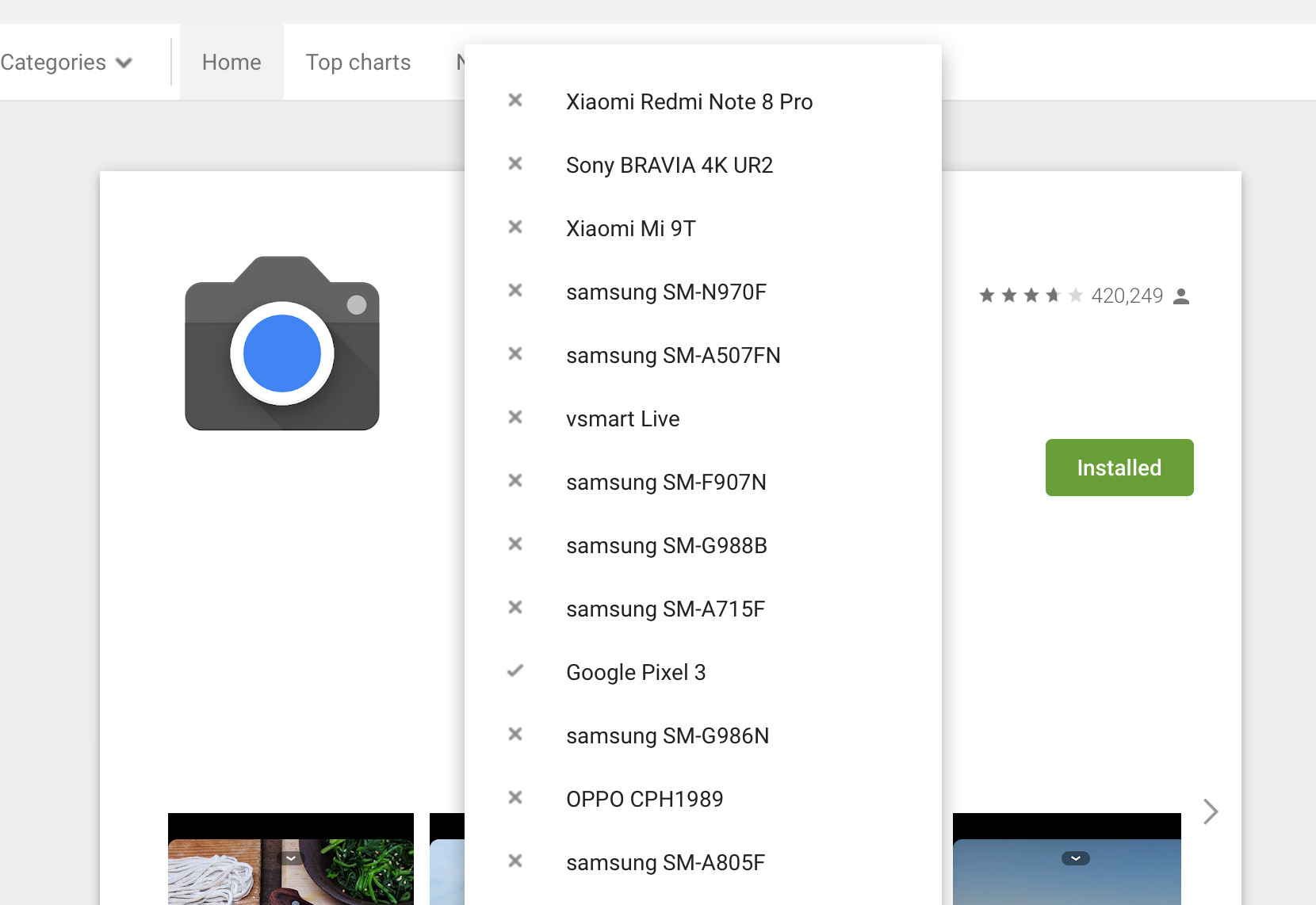Click the X icon beside samsung SM-A507FN
Screen dimensions: 1316x905
coord(515,353)
